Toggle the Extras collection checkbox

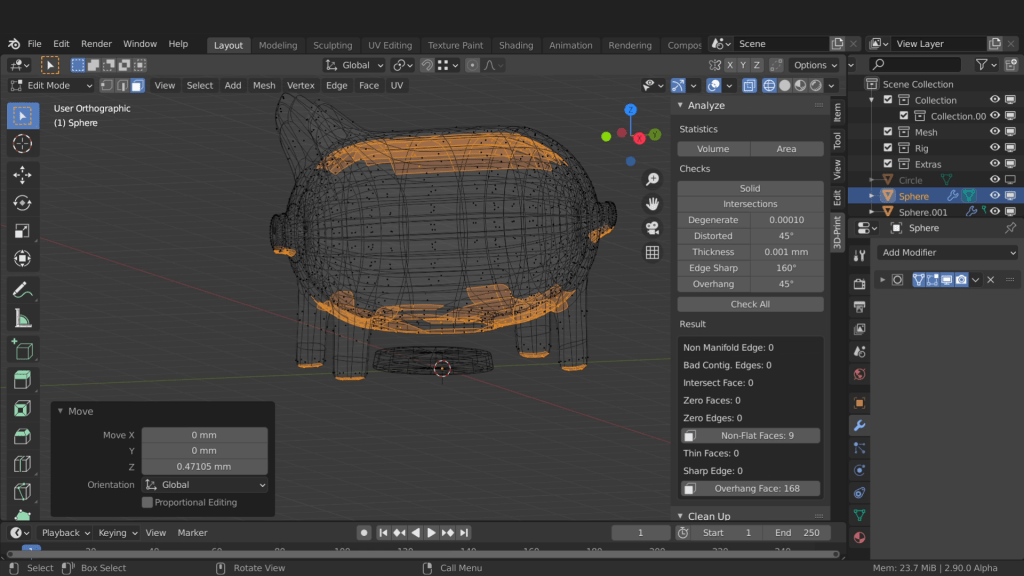pos(888,164)
